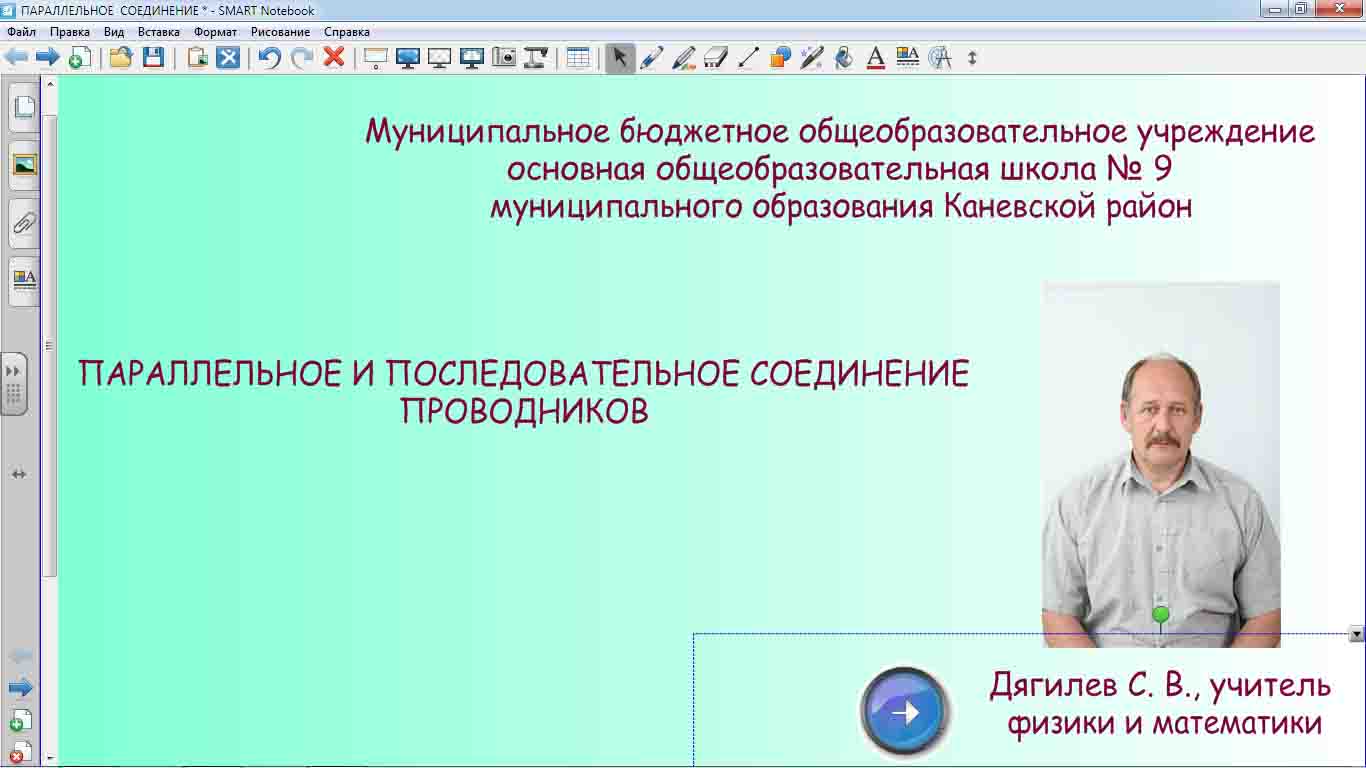Delete selection with the red X icon
Viewport: 1366px width, 768px height.
(x=334, y=57)
